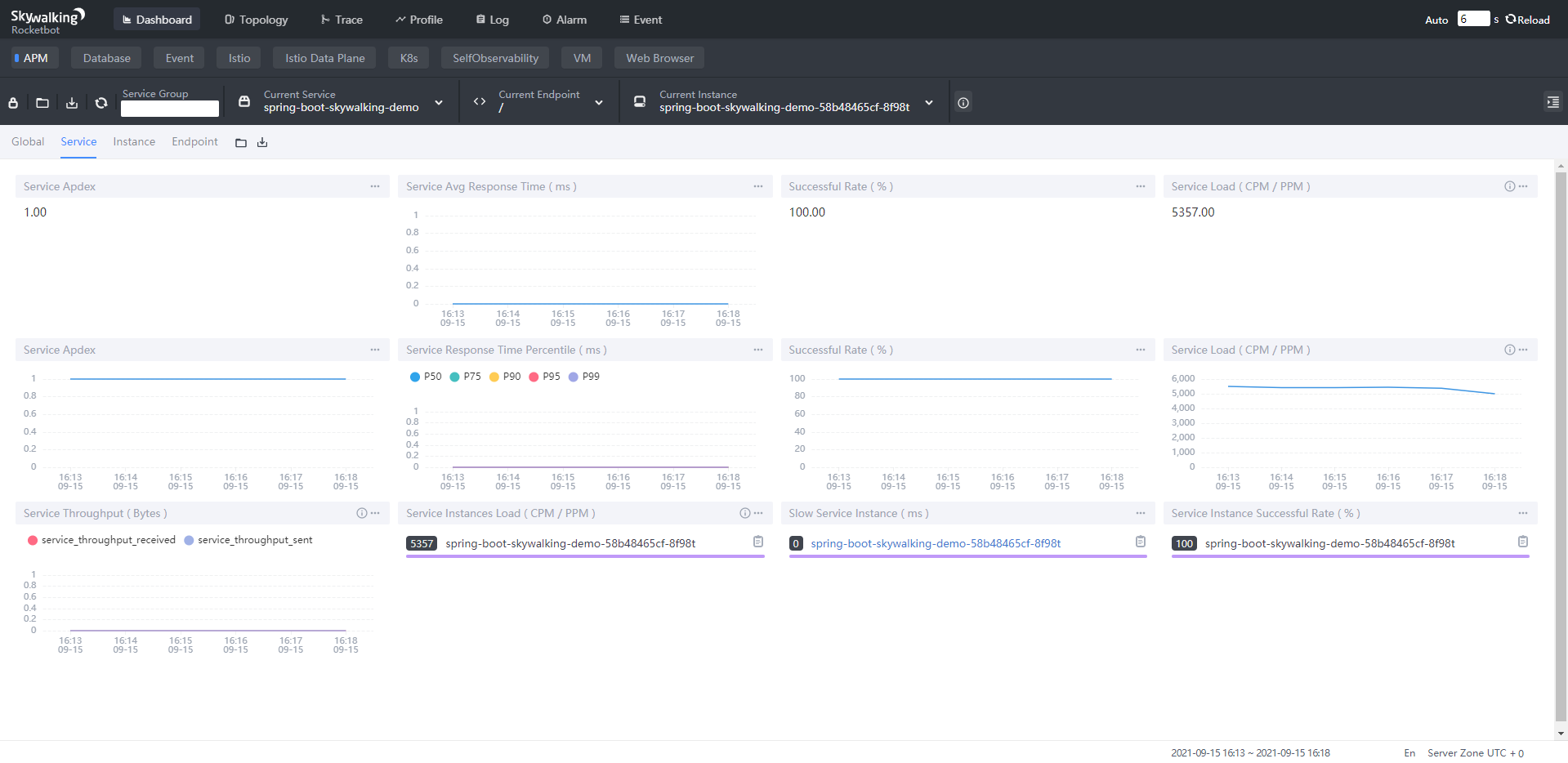Click the info icon next to Current Instance
The image size is (1568, 763).
coord(963,102)
